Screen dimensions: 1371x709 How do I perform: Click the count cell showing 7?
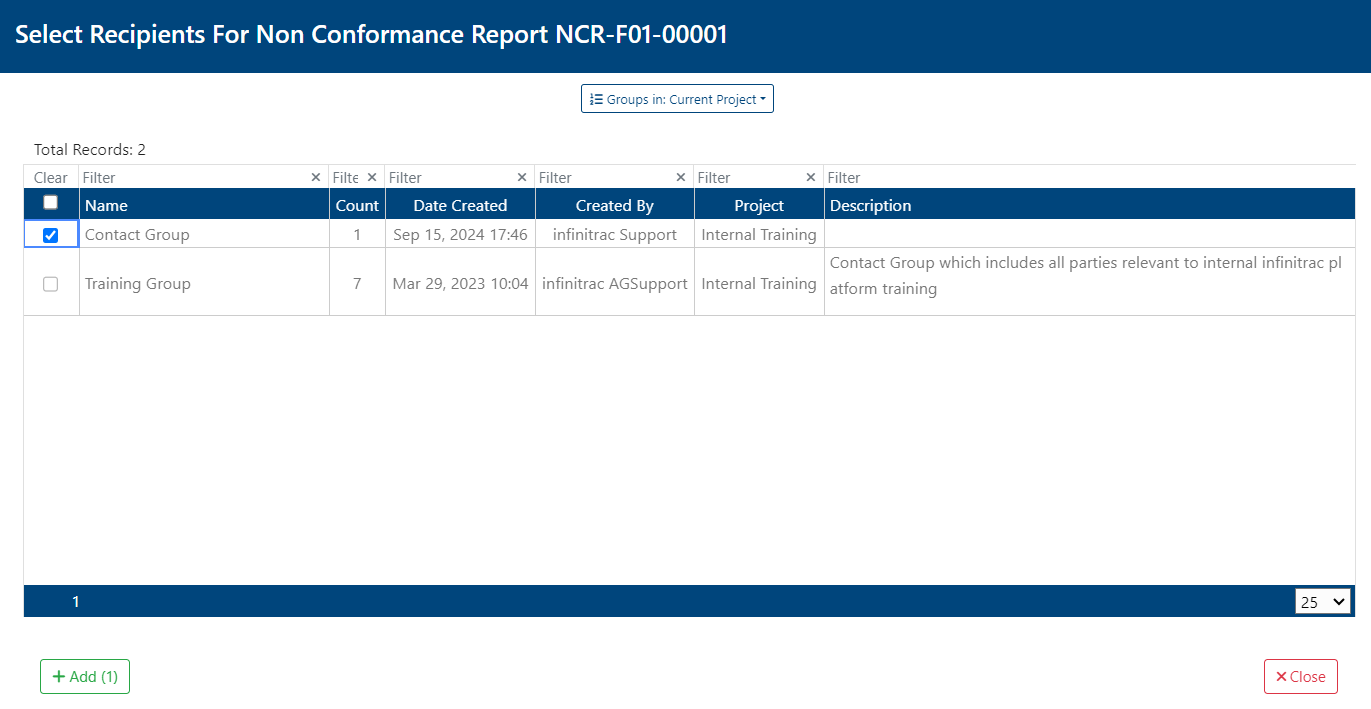(357, 283)
